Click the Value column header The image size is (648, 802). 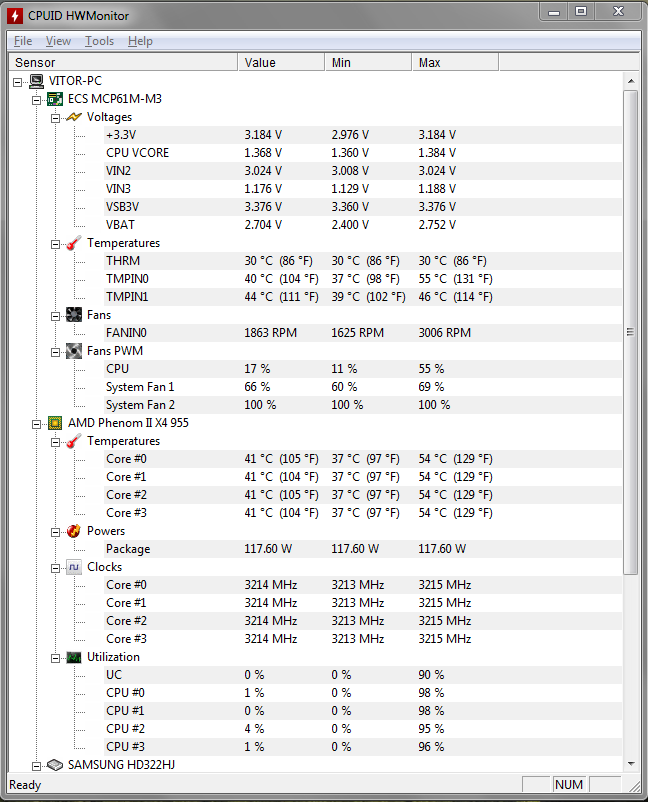pos(281,62)
